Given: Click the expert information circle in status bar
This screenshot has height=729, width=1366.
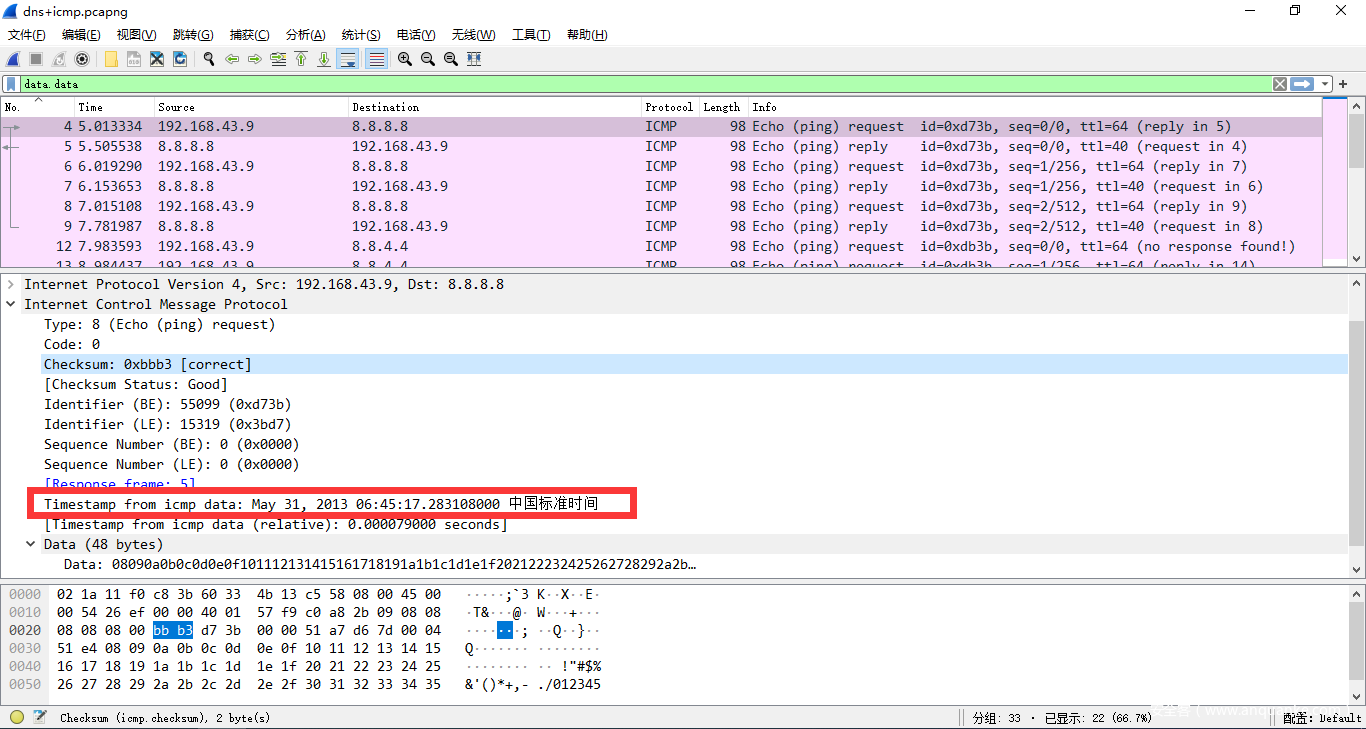Looking at the screenshot, I should (17, 717).
